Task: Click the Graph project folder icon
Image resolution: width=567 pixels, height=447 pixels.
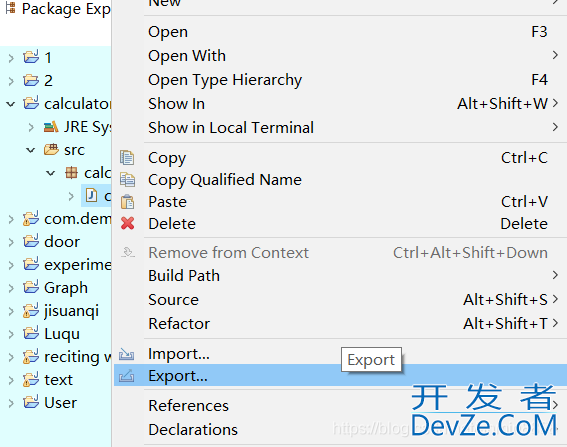Action: click(31, 288)
